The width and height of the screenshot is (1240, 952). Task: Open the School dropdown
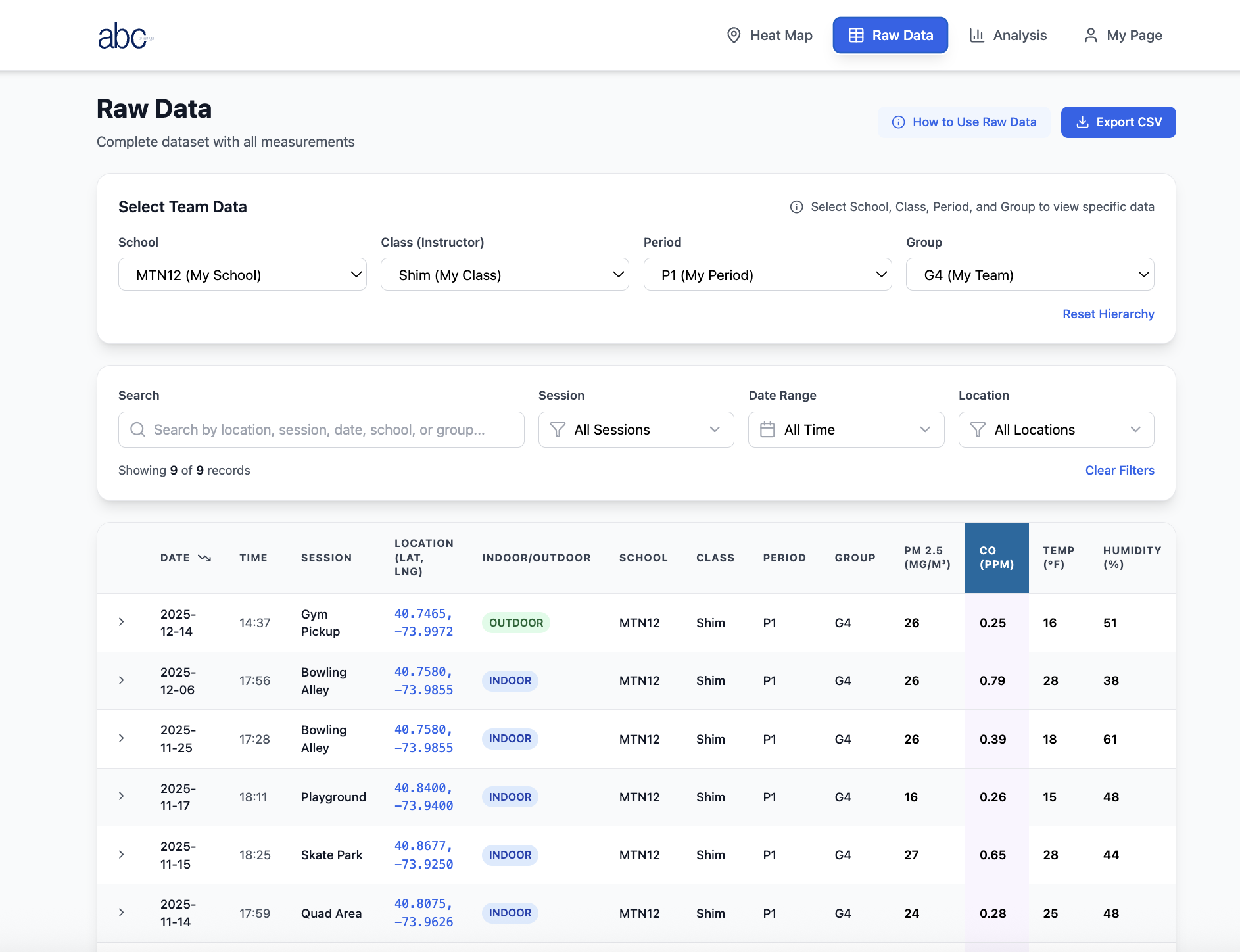[x=242, y=275]
